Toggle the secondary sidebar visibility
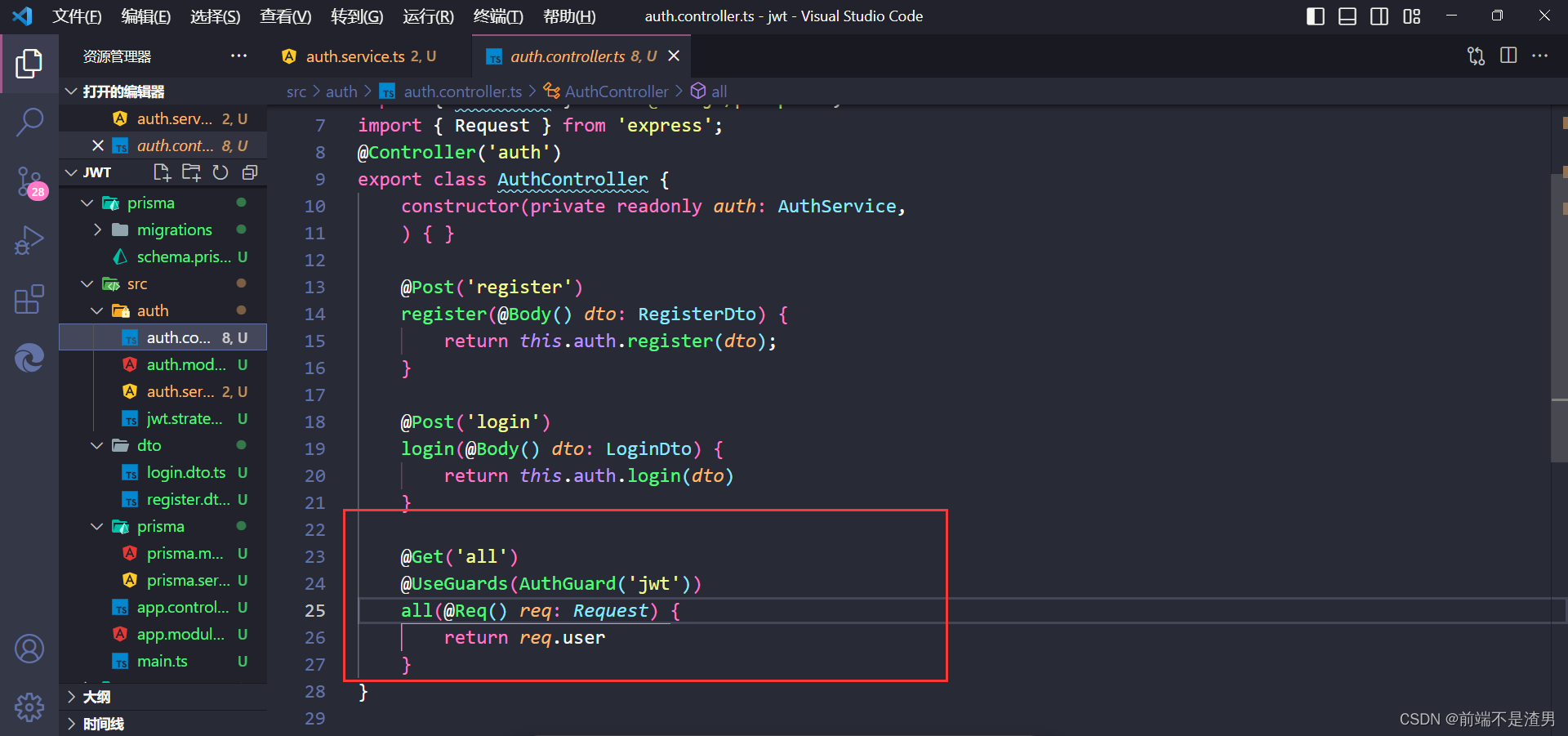 [1379, 16]
